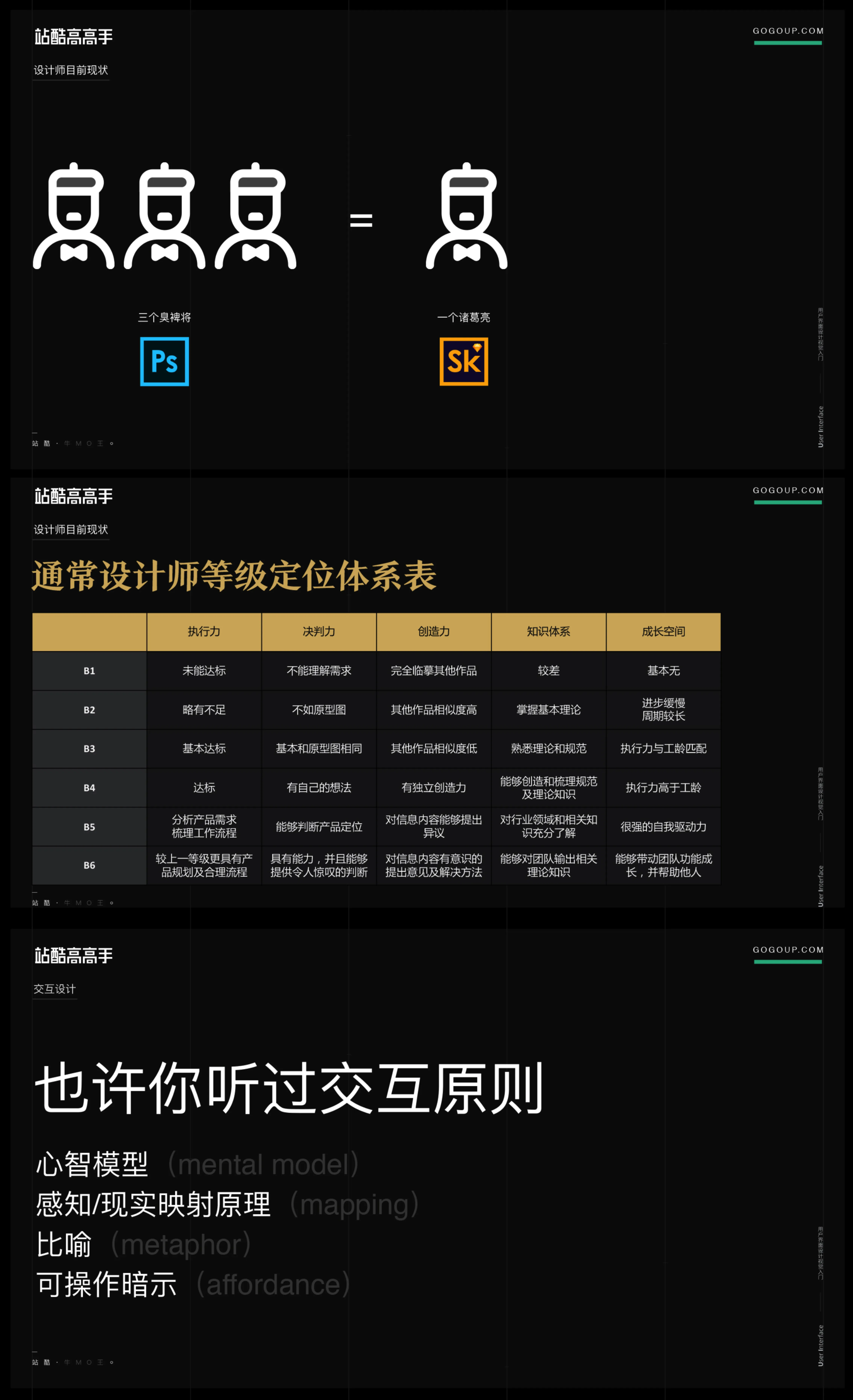
Task: Click the cell 有自己的想法
Action: (x=319, y=788)
